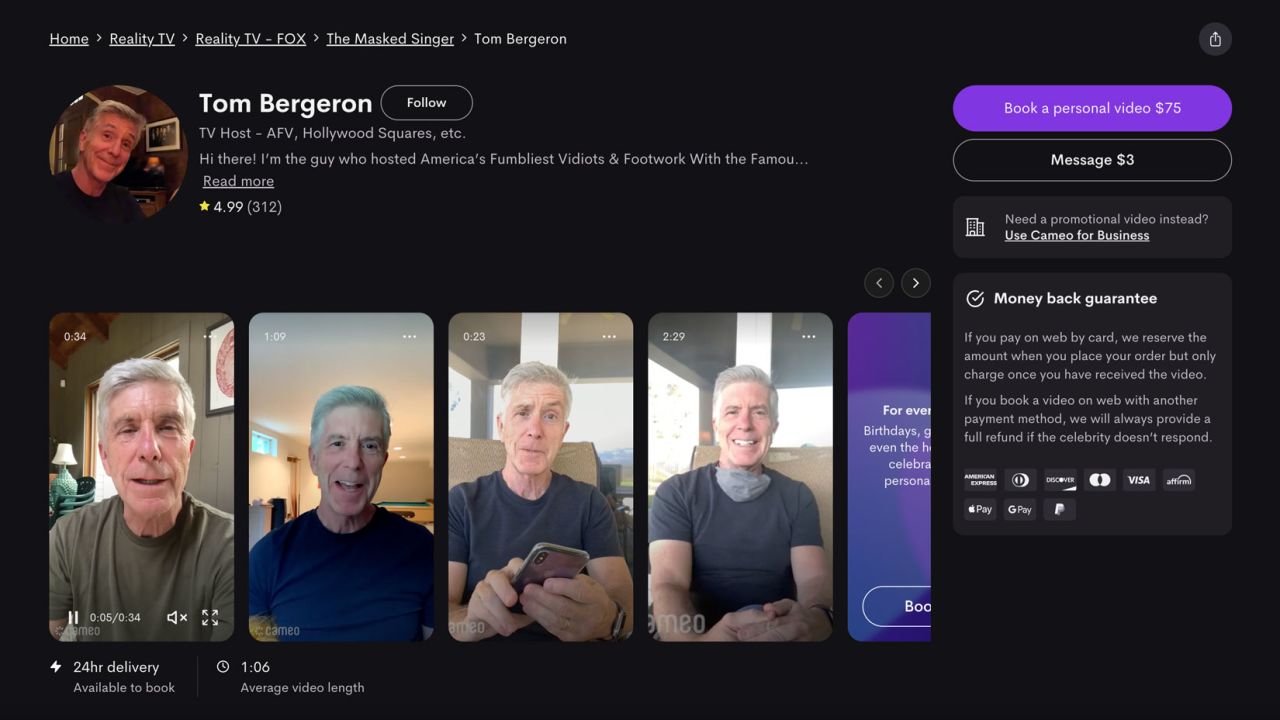The image size is (1280, 720).
Task: Click the share icon at top right
Action: pyautogui.click(x=1215, y=39)
